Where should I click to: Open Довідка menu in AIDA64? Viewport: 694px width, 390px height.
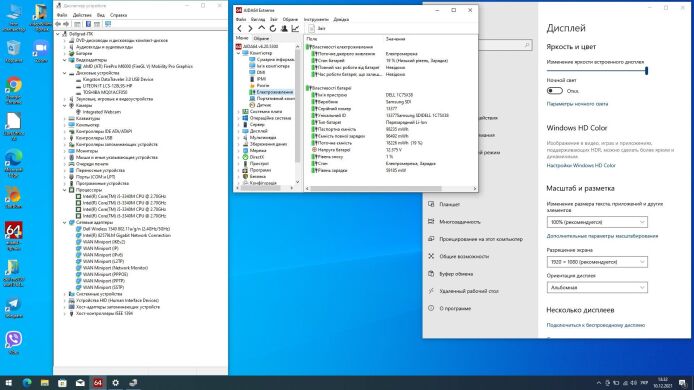tap(341, 19)
